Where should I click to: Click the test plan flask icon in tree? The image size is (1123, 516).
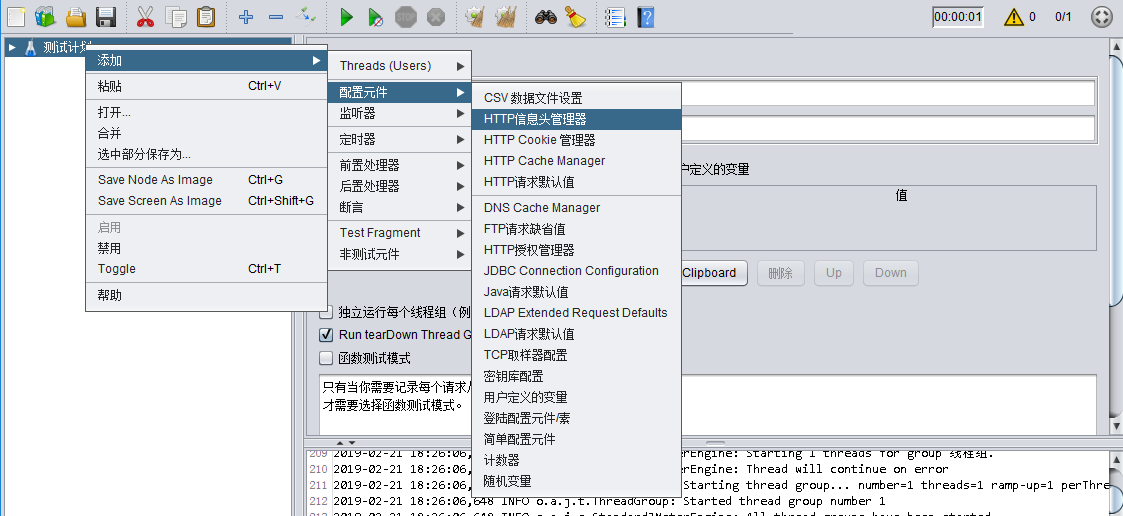pyautogui.click(x=30, y=47)
